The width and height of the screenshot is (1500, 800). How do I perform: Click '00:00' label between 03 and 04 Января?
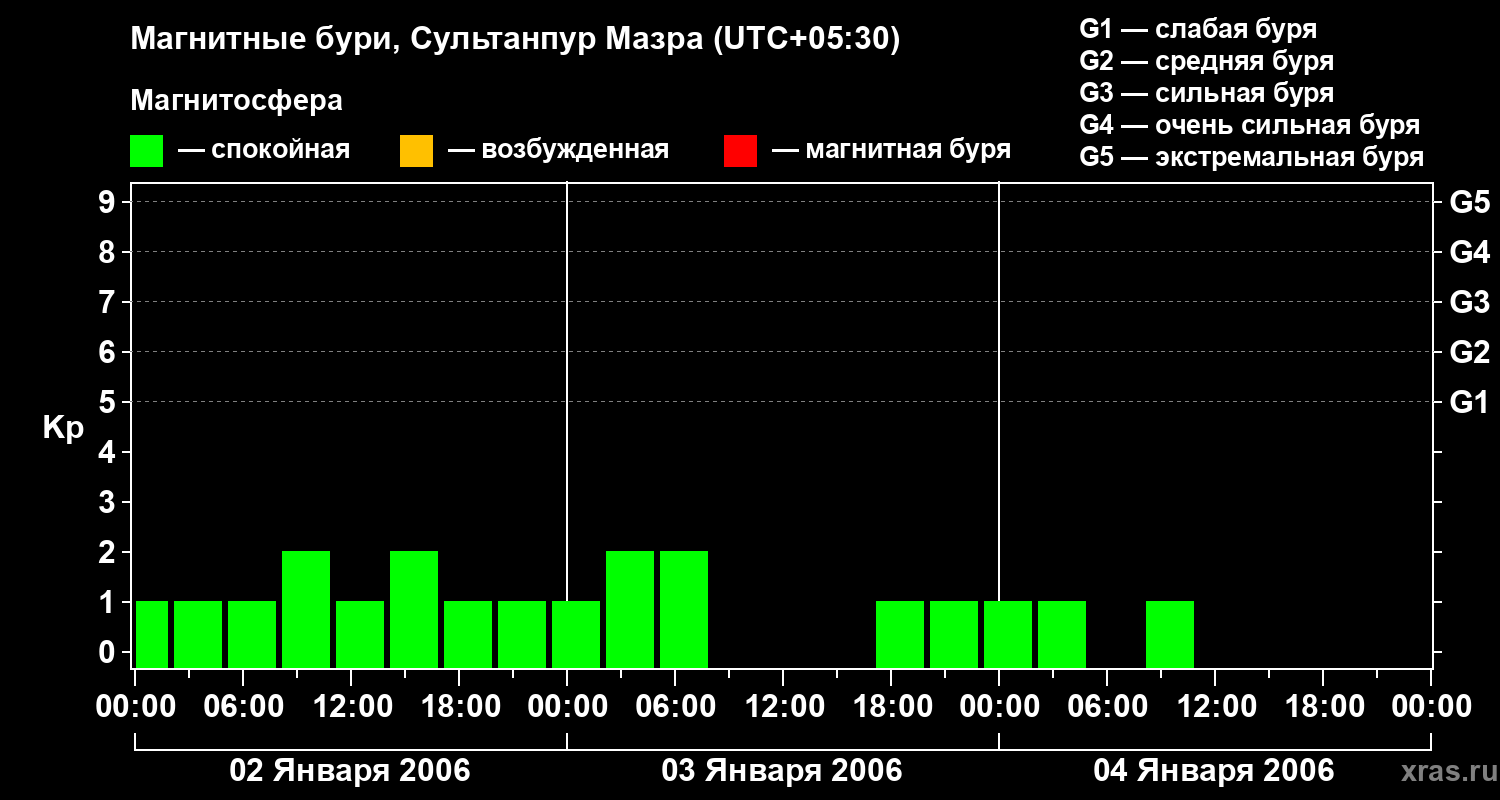pyautogui.click(x=999, y=707)
